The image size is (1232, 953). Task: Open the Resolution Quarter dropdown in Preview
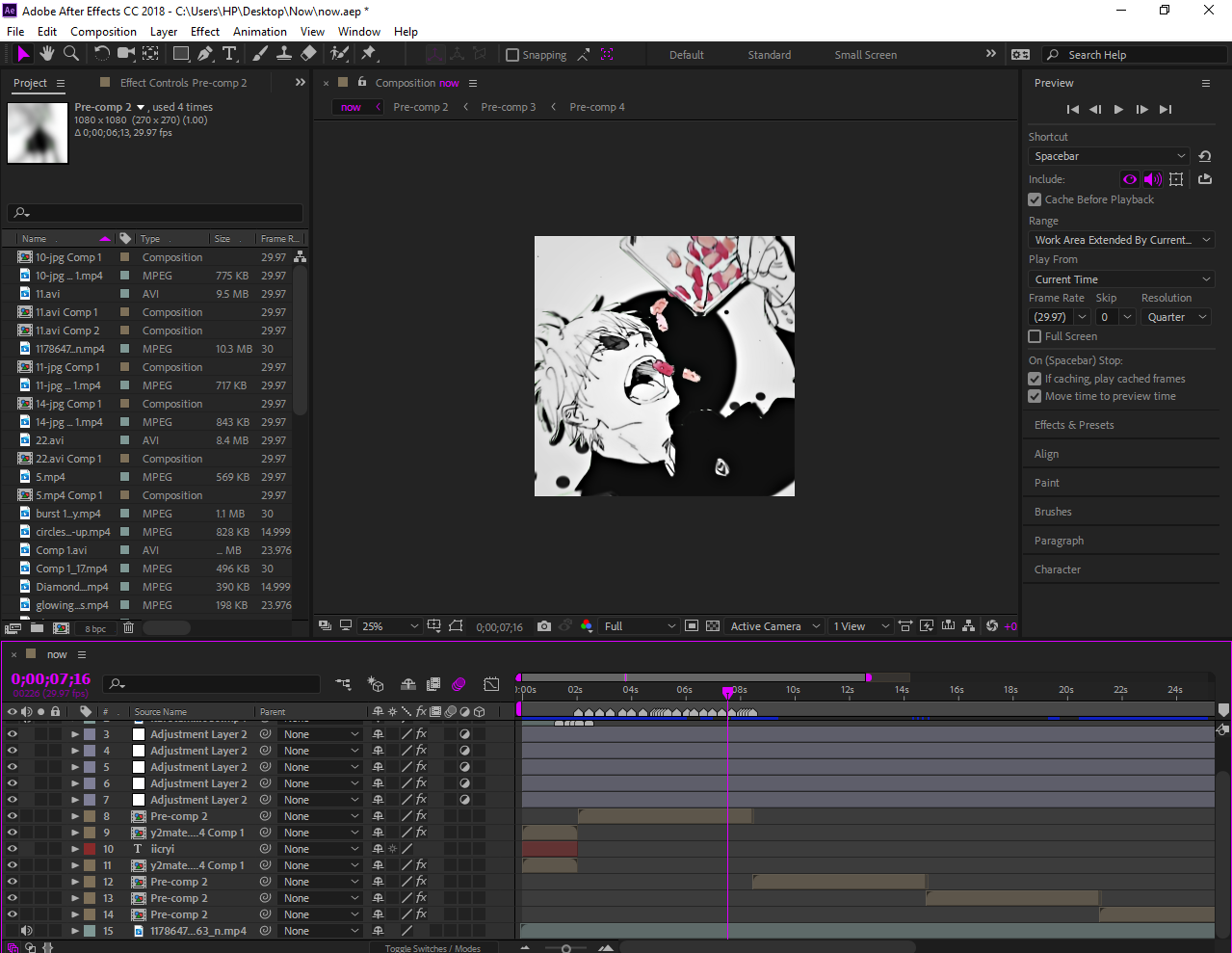pyautogui.click(x=1176, y=317)
